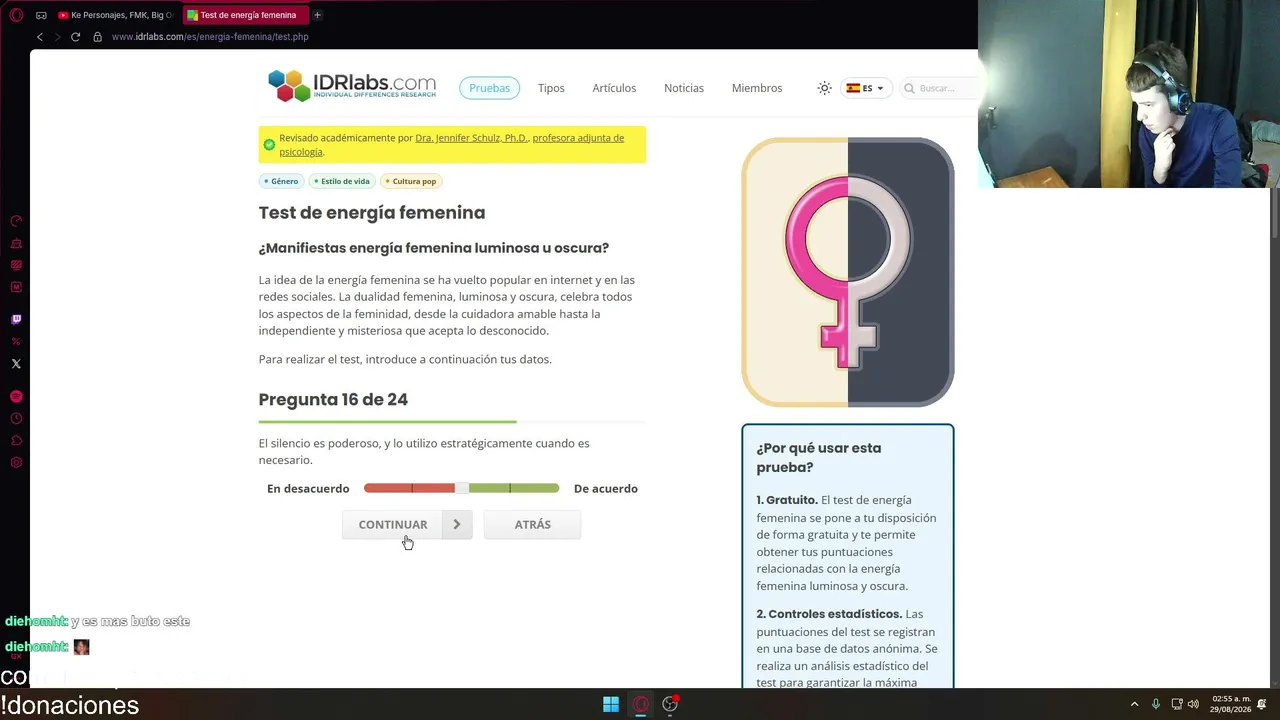Click the Cultura pop tag
This screenshot has height=720, width=1280.
coord(412,181)
